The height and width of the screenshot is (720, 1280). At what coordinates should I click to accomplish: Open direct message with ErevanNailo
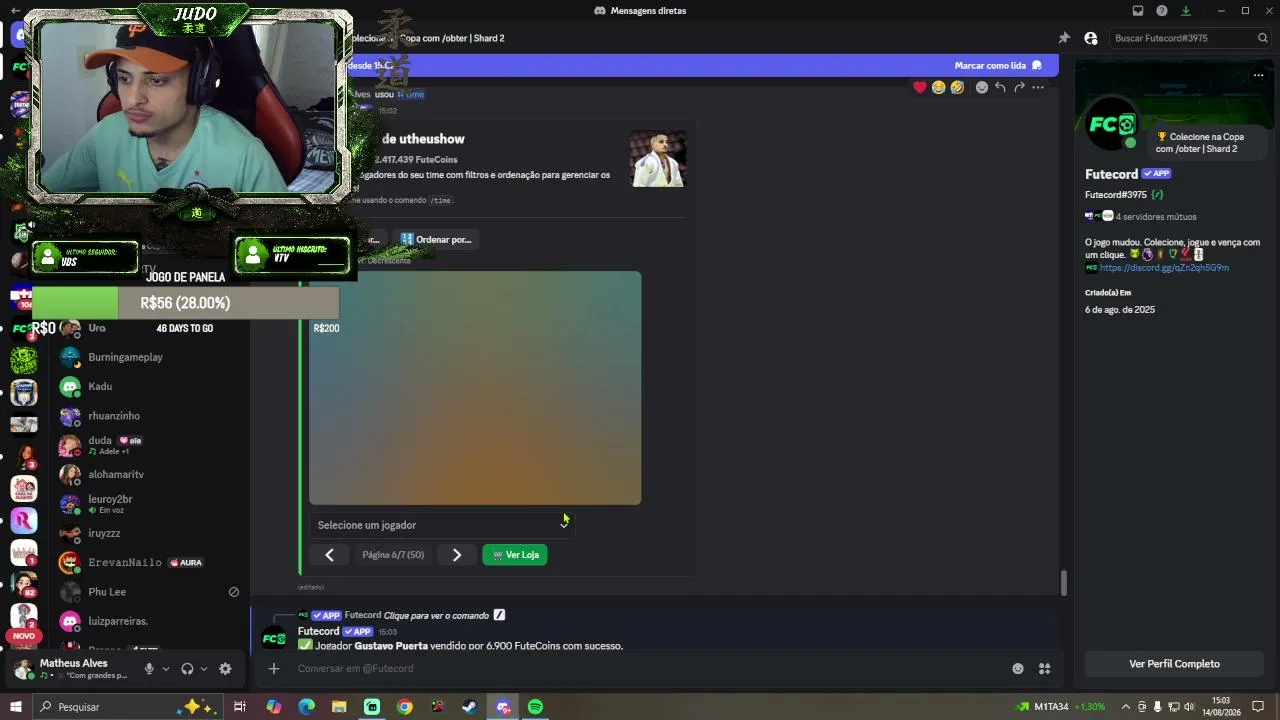[x=150, y=562]
